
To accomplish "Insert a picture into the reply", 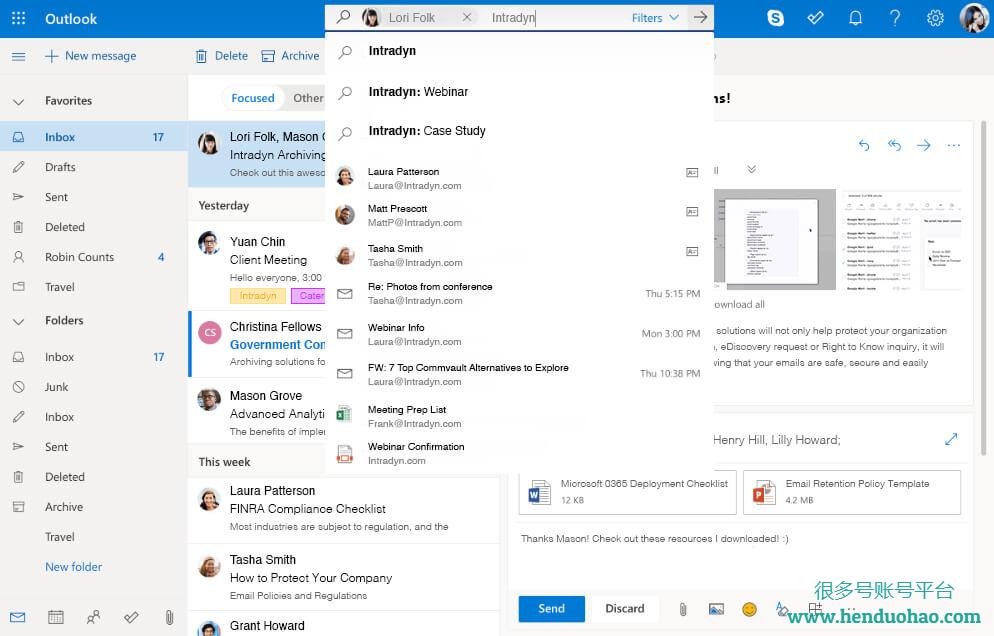I will point(716,609).
